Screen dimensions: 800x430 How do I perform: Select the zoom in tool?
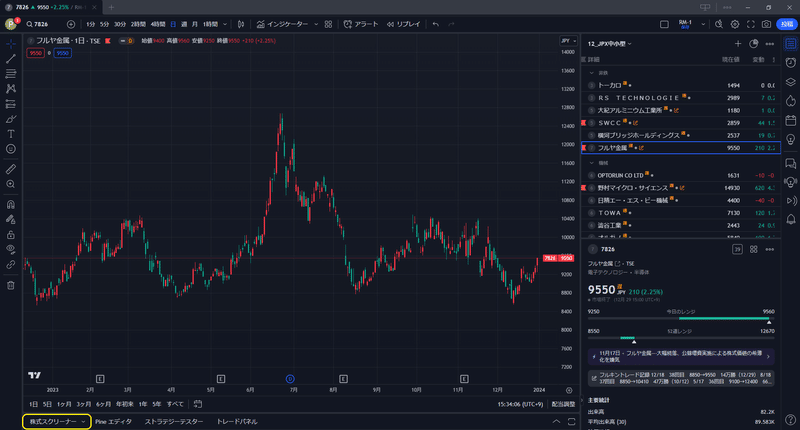click(x=11, y=184)
